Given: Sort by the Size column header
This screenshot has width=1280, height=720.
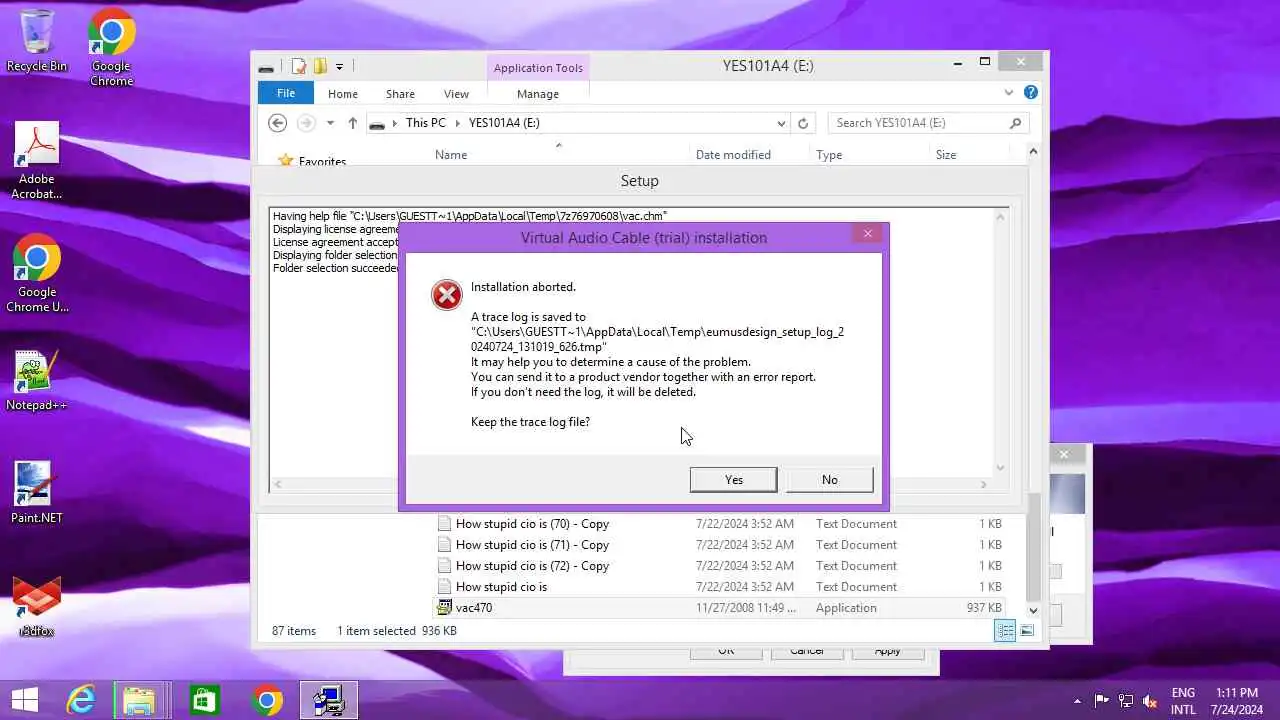Looking at the screenshot, I should [946, 155].
